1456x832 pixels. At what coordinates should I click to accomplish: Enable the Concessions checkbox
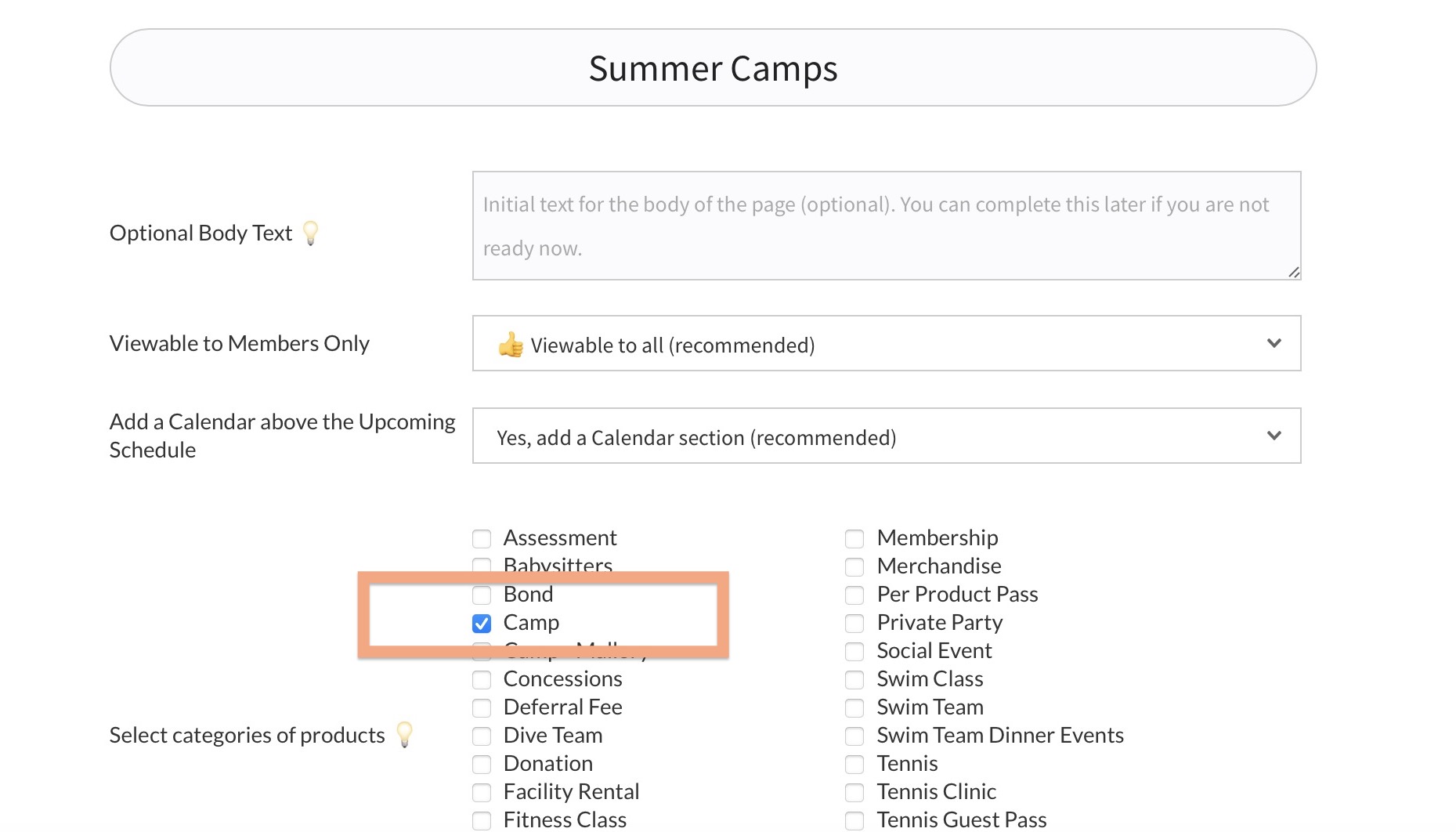[482, 680]
